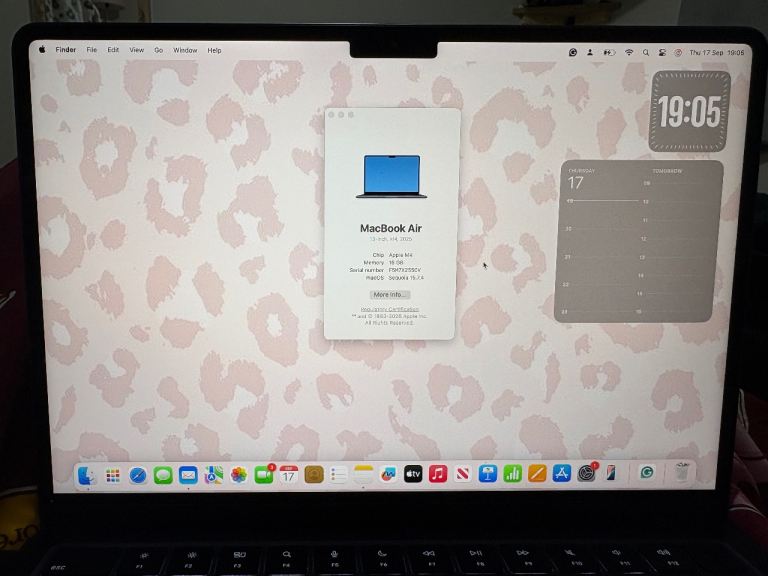Open the Mail app icon
Image resolution: width=768 pixels, height=576 pixels.
click(x=188, y=475)
